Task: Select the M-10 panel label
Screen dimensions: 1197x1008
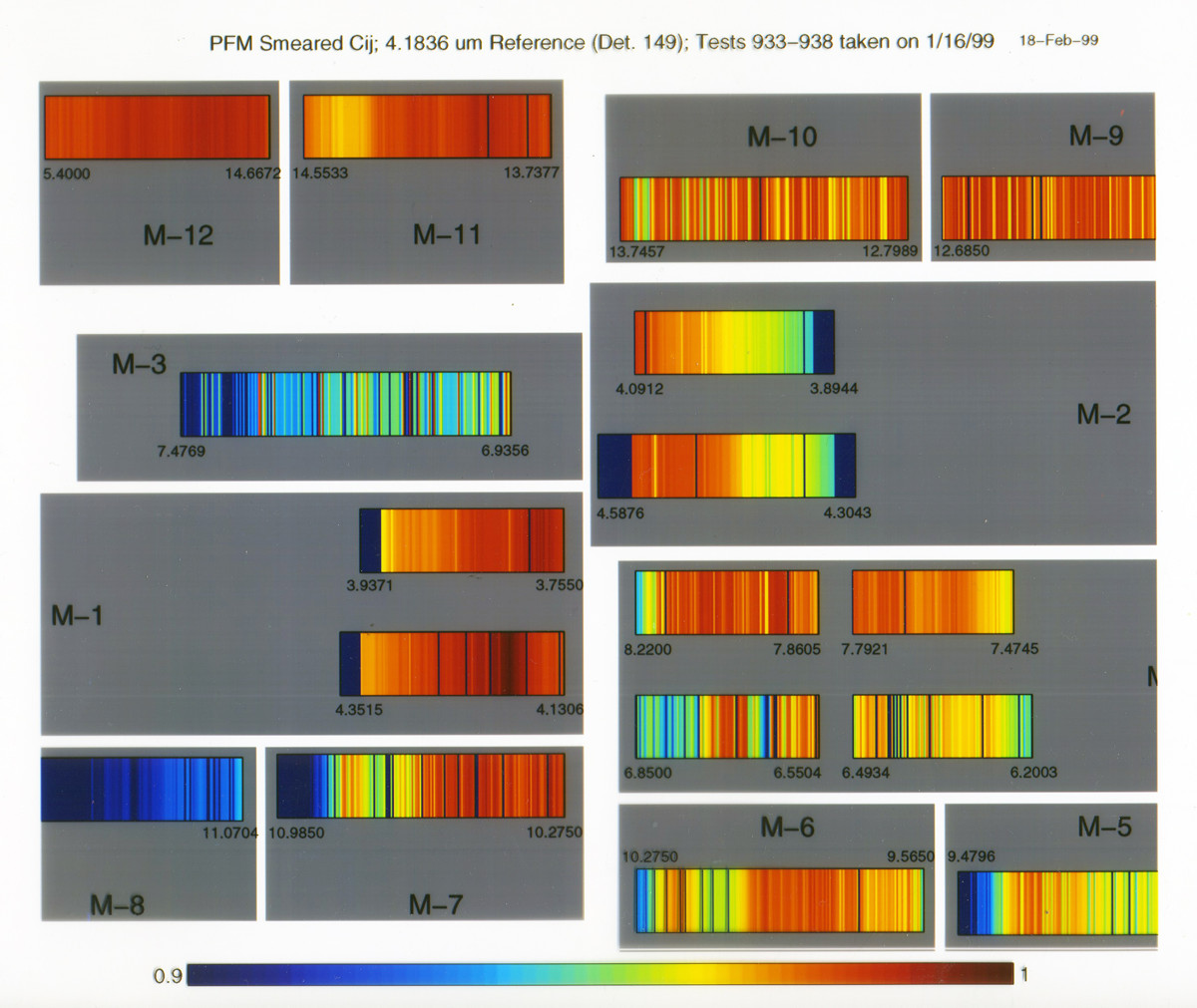Action: pyautogui.click(x=782, y=137)
